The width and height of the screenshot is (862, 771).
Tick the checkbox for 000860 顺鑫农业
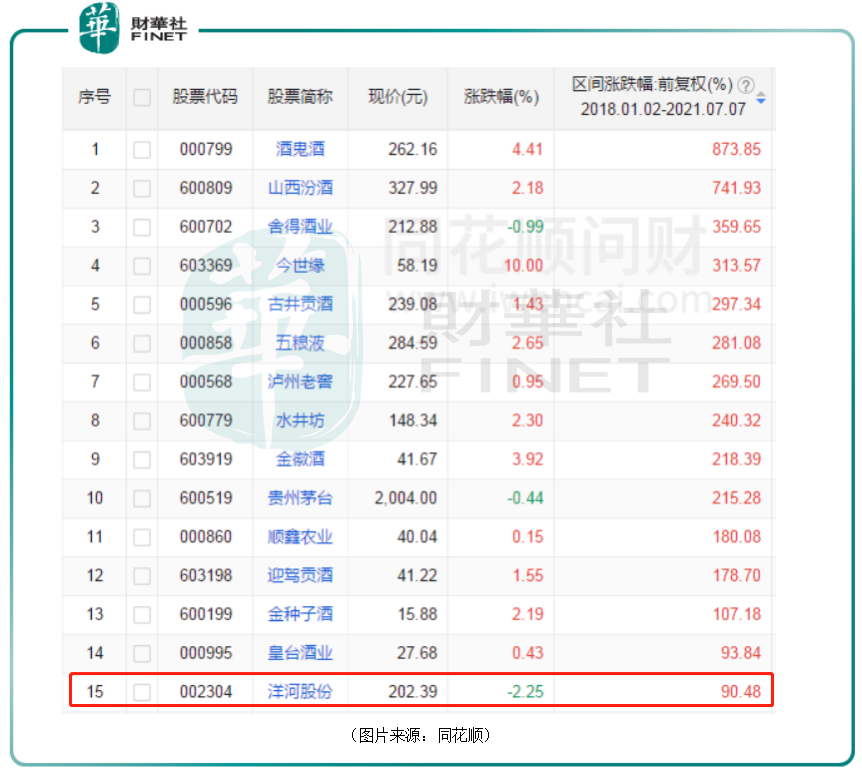click(x=142, y=537)
